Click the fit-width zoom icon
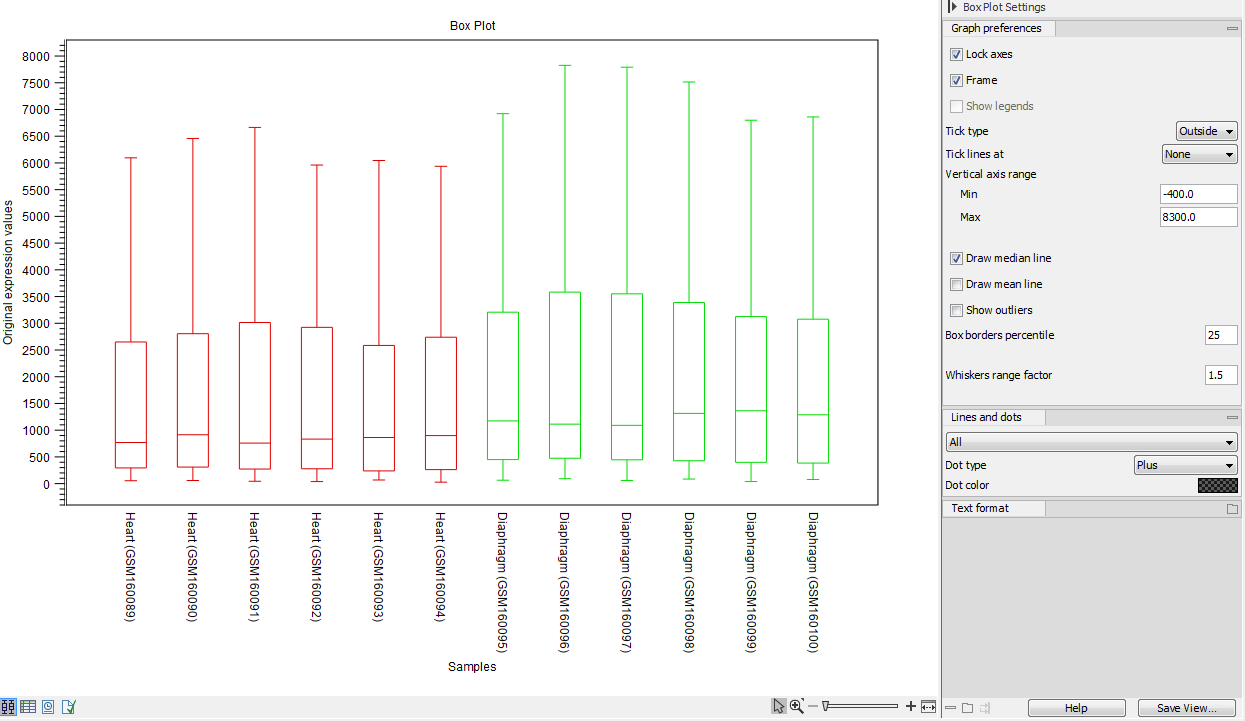 pyautogui.click(x=930, y=706)
